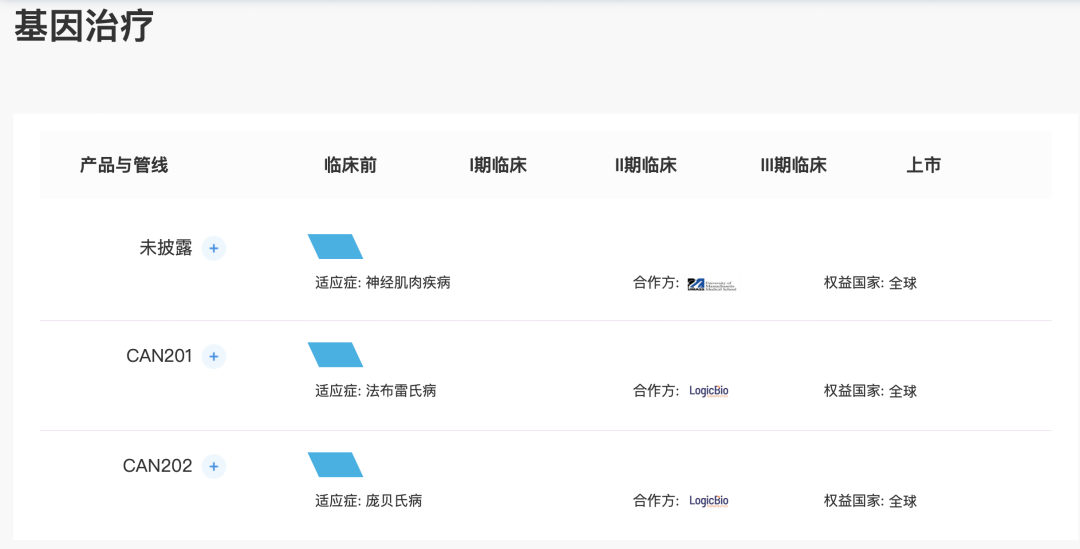Viewport: 1080px width, 549px height.
Task: Click the 基因治疗 page heading
Action: pos(83,26)
